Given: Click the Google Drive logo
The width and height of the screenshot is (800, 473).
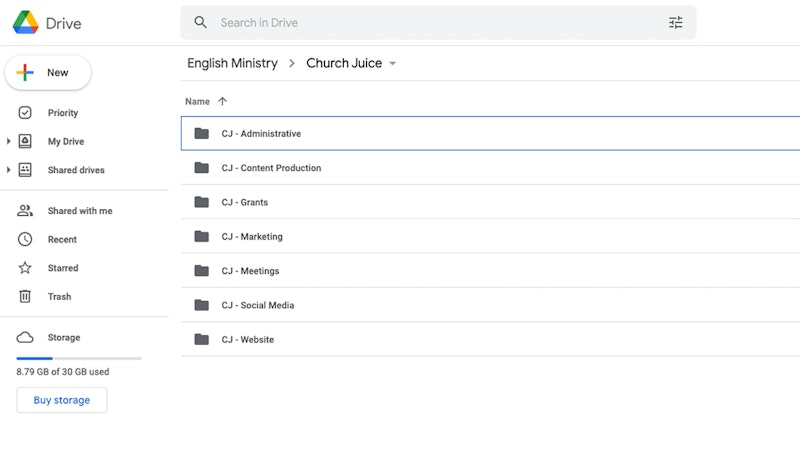Looking at the screenshot, I should (x=26, y=23).
